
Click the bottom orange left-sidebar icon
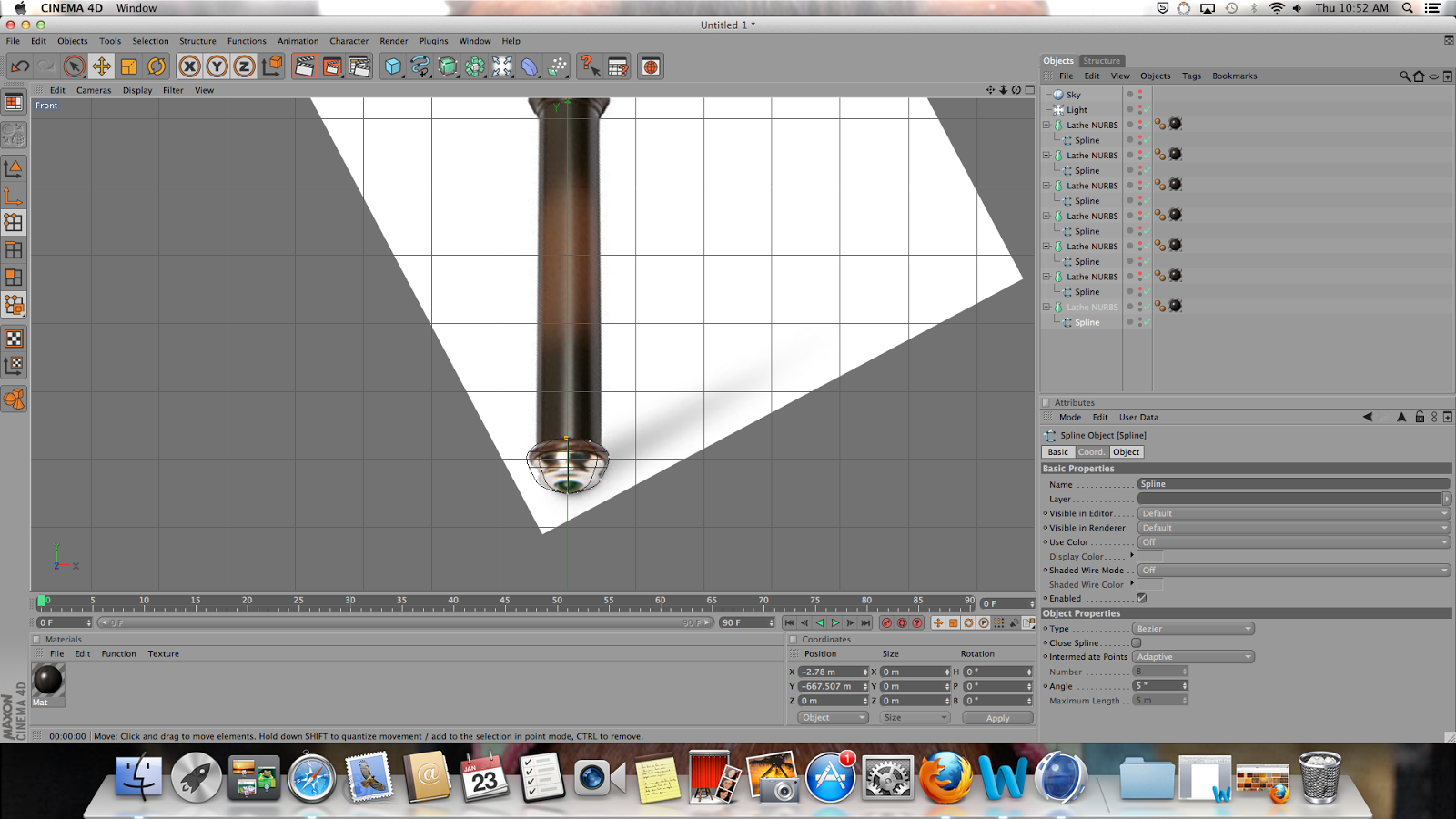click(14, 399)
